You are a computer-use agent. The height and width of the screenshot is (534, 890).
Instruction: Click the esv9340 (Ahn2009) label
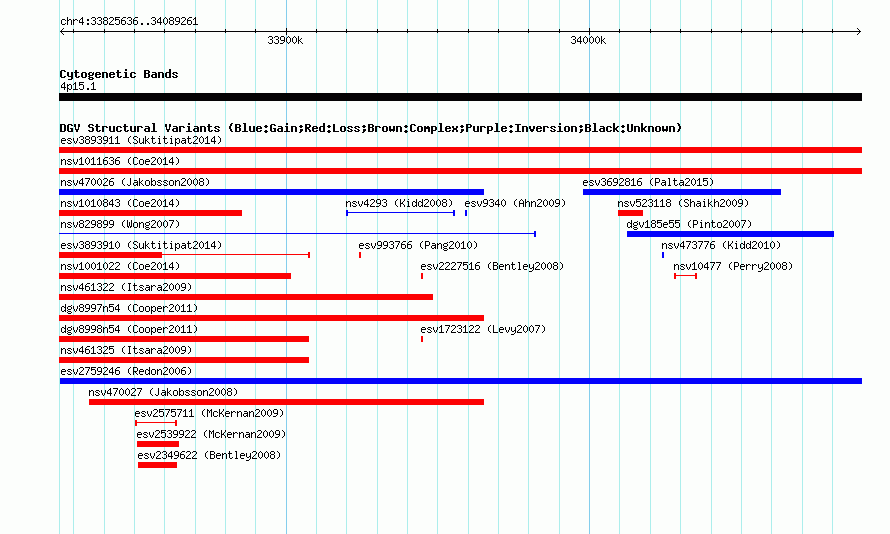(x=515, y=203)
